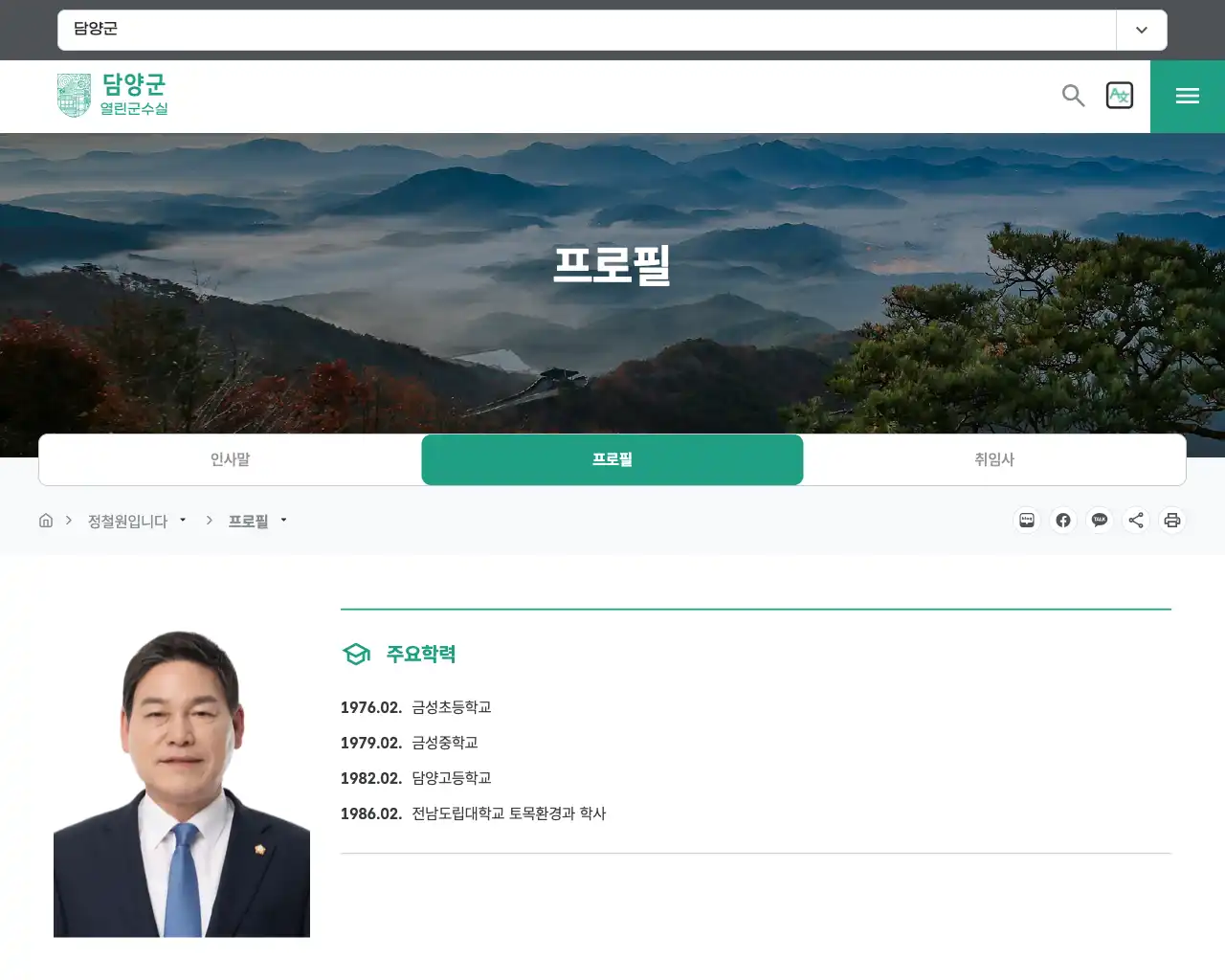
Task: Share this page to Facebook
Action: tap(1063, 520)
